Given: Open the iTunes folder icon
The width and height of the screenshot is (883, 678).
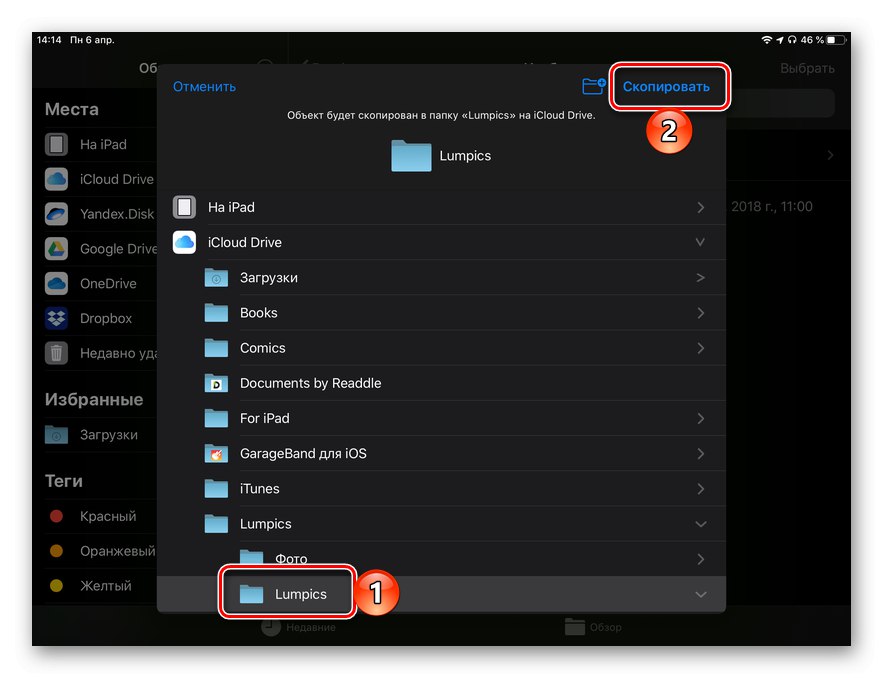Looking at the screenshot, I should [x=216, y=489].
